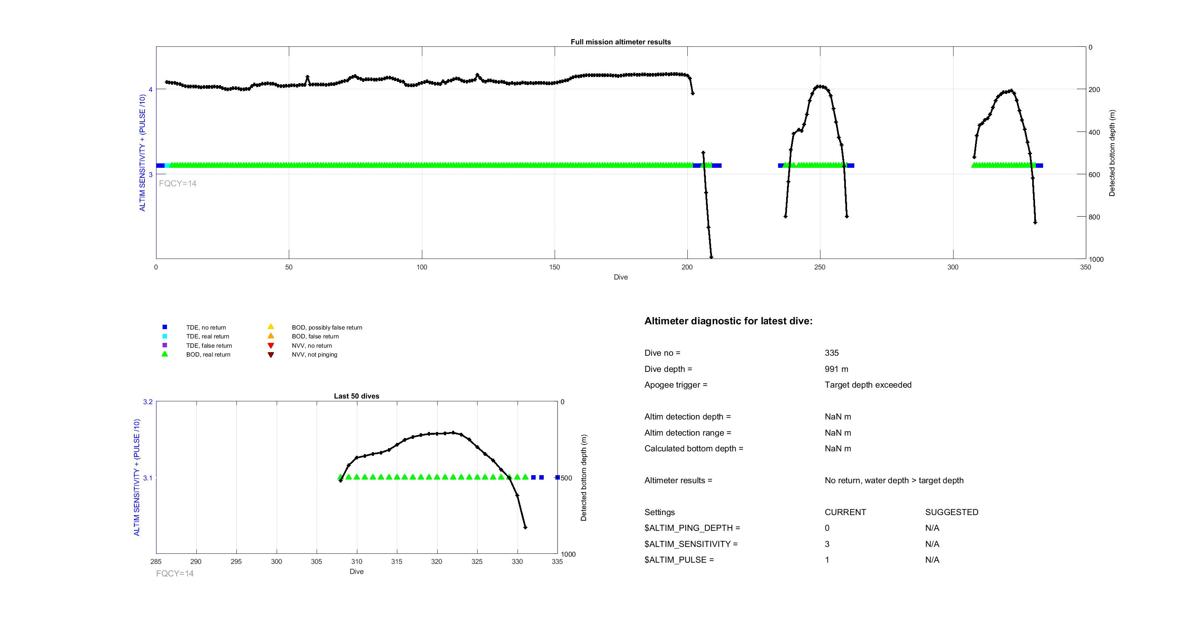Click the red triangle 'NVV, no return' legend marker
The height and width of the screenshot is (622, 1200).
pyautogui.click(x=270, y=345)
